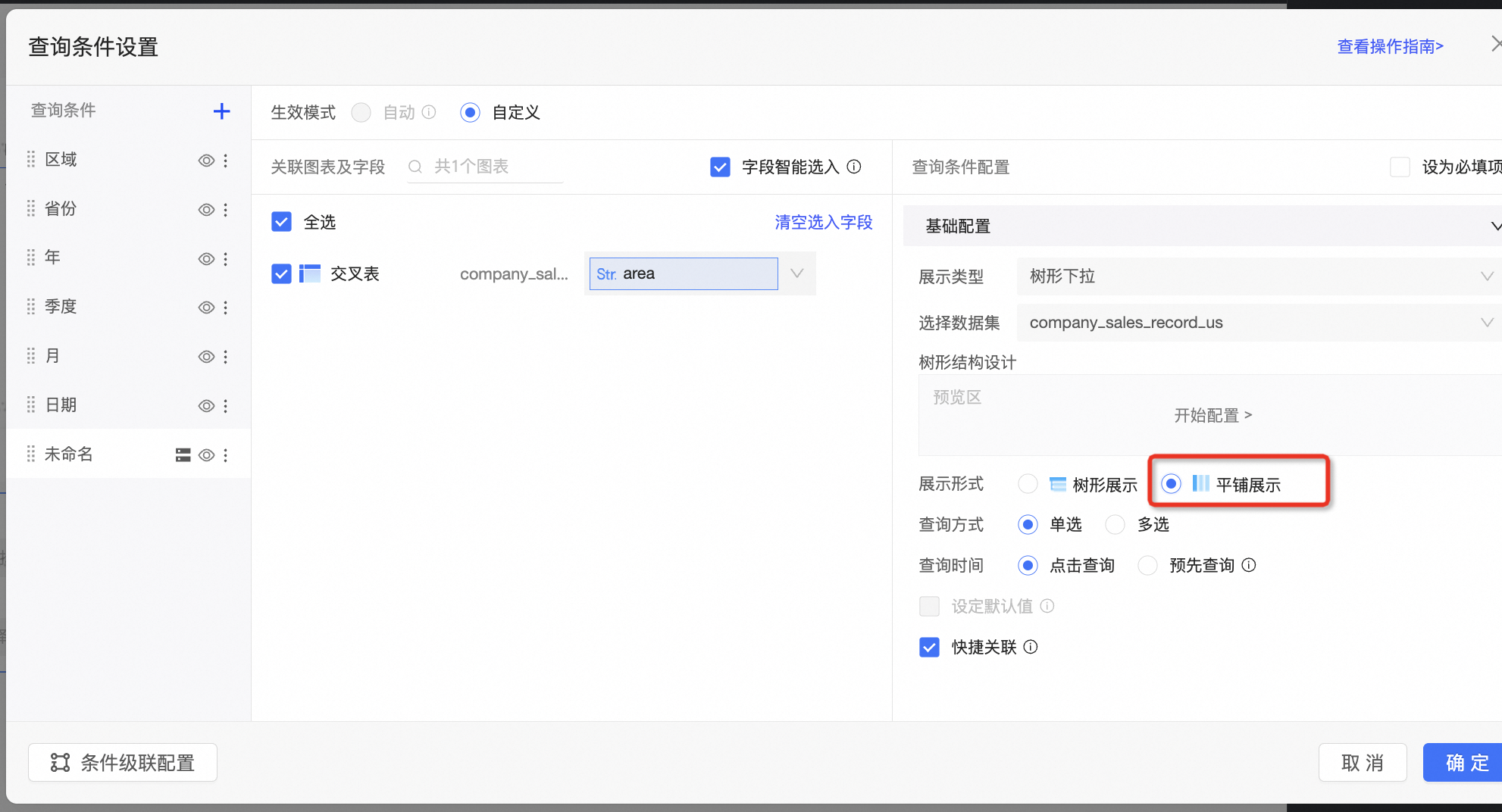Hide the 季度 condition via eye icon
Image resolution: width=1502 pixels, height=812 pixels.
coord(206,308)
